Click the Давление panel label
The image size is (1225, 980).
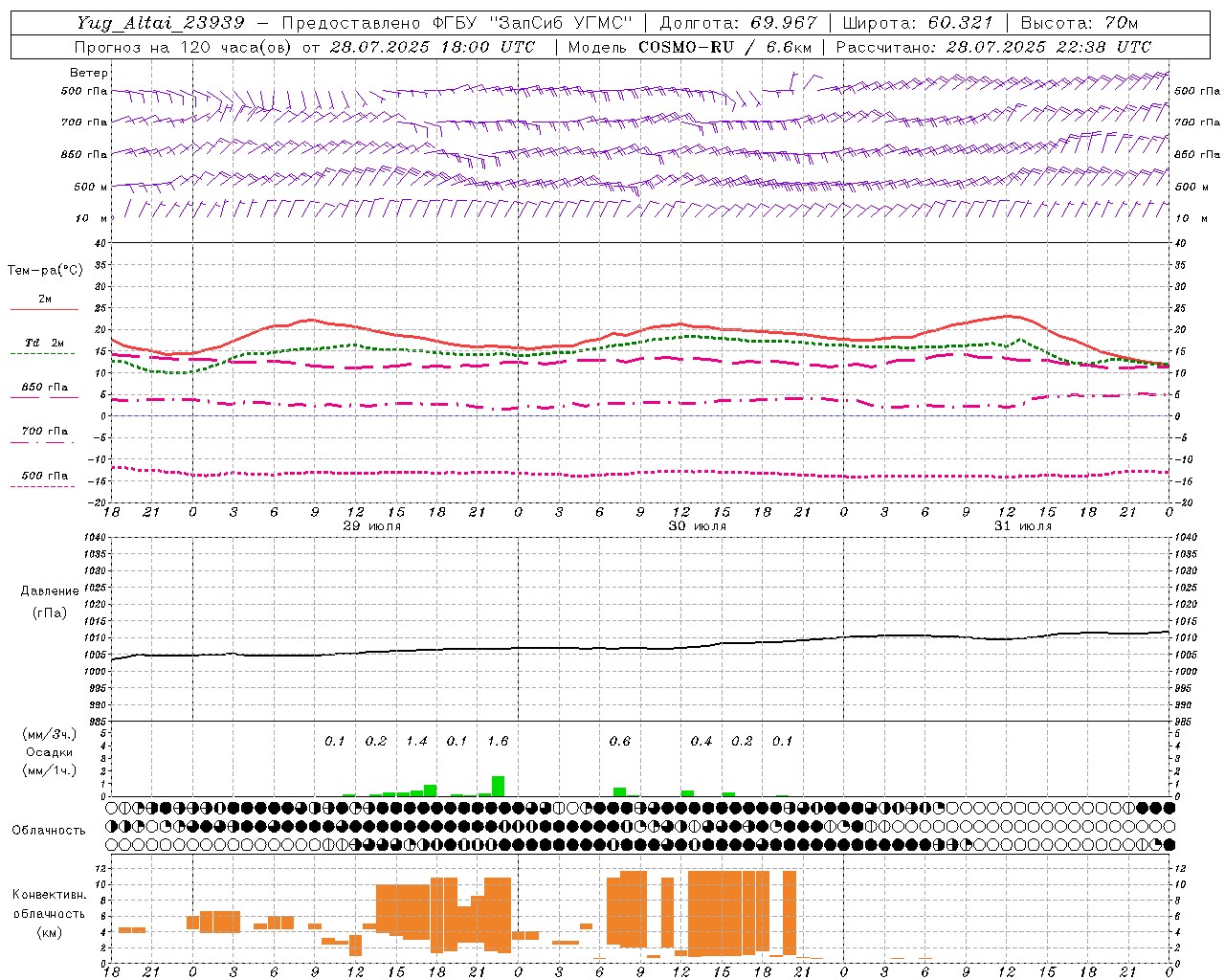pos(50,591)
